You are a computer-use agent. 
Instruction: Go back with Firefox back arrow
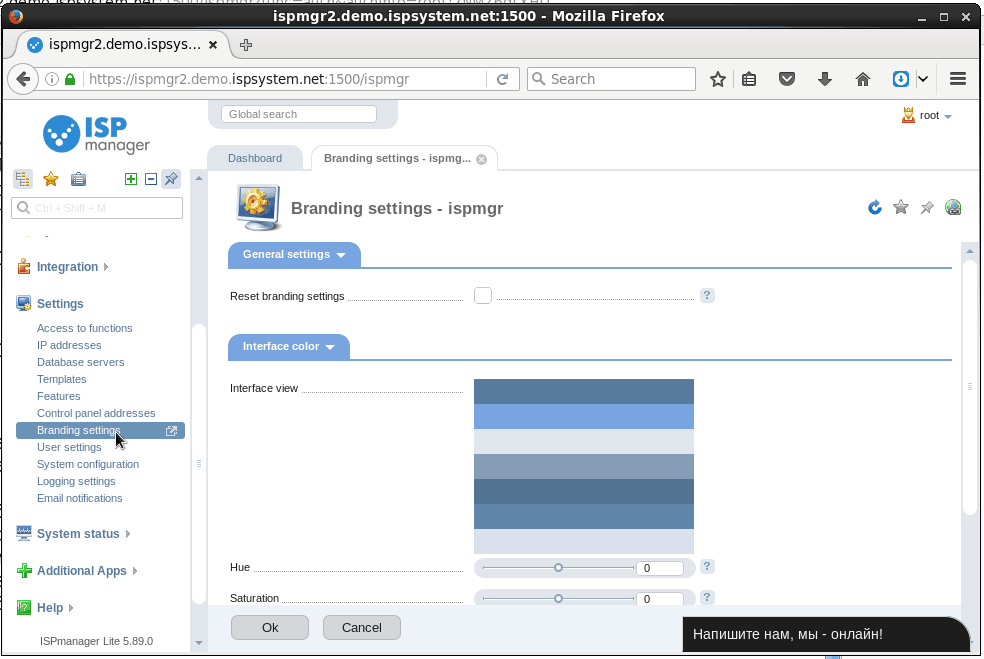coord(23,79)
